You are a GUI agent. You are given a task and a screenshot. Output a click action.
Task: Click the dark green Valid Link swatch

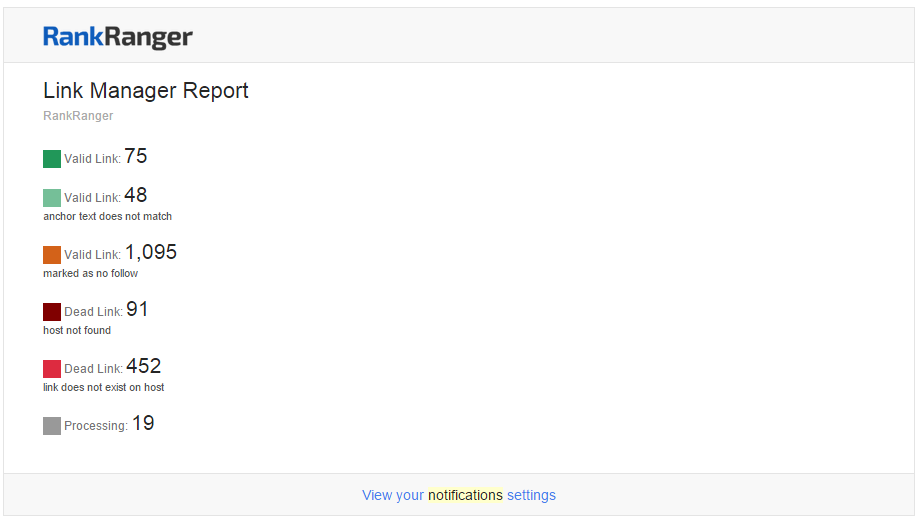pos(52,159)
